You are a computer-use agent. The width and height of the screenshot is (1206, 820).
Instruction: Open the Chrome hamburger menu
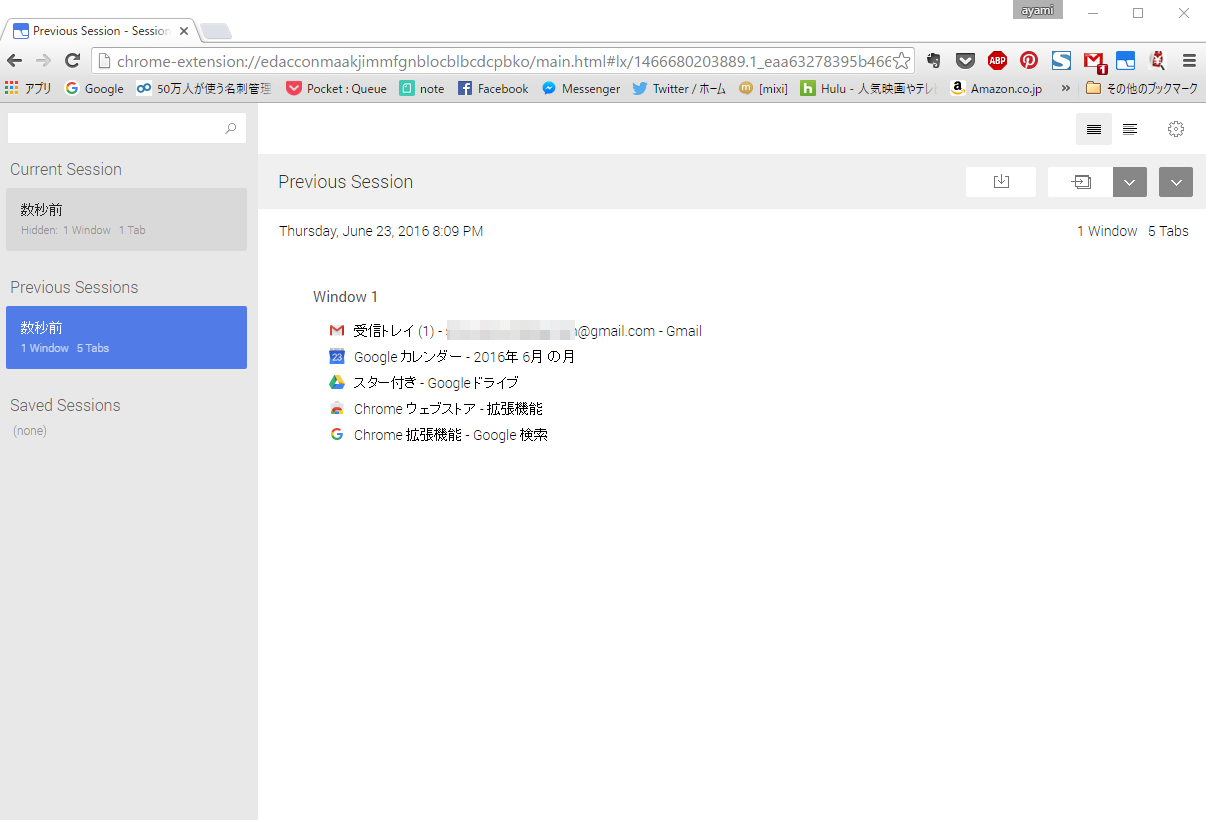pos(1189,60)
